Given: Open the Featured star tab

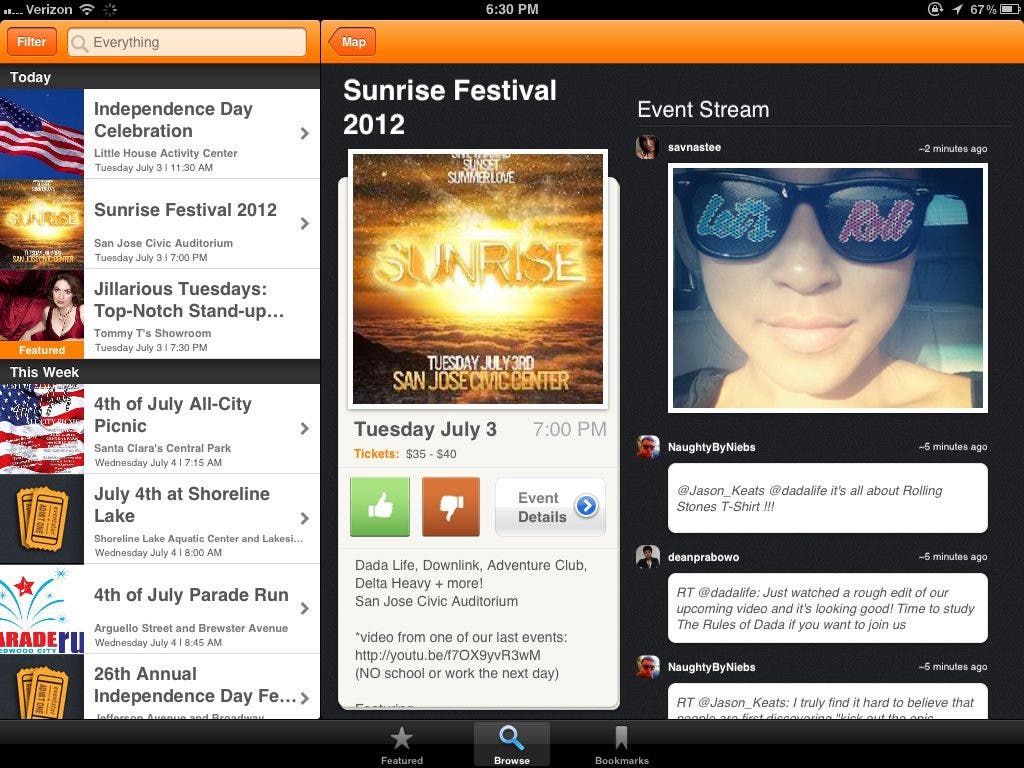Looking at the screenshot, I should 401,745.
